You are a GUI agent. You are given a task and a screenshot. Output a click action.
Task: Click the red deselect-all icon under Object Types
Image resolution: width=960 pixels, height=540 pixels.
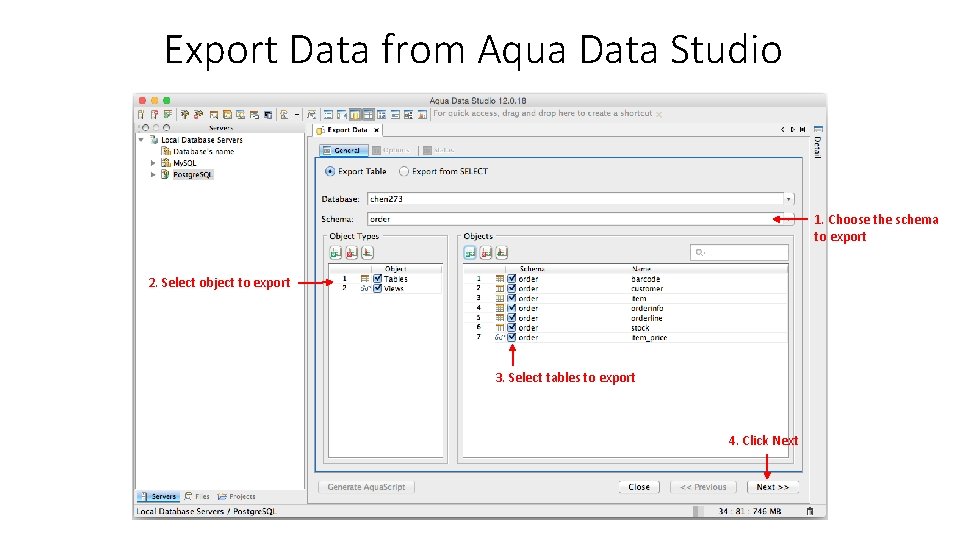tap(351, 252)
